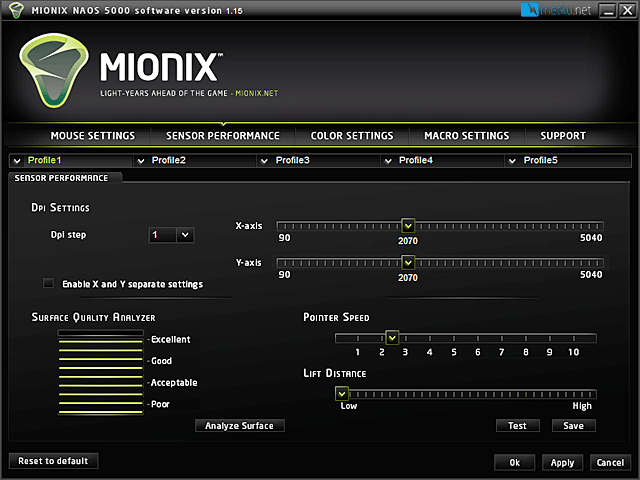Click the Y-axis minimum value 90
This screenshot has width=640, height=480.
tap(284, 274)
